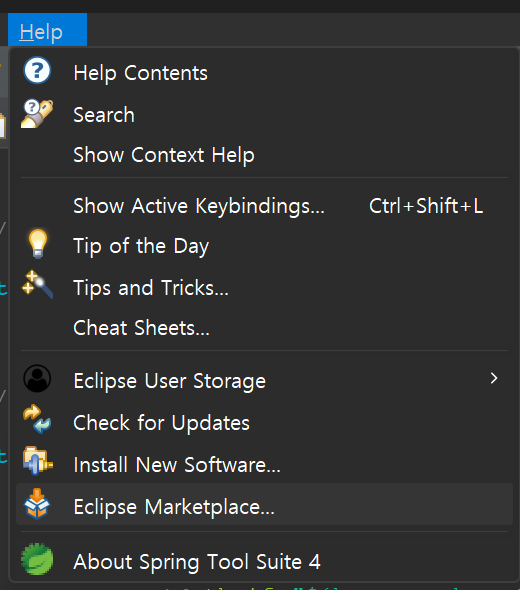Viewport: 520px width, 590px height.
Task: Open Cheat Sheets from the menu
Action: (141, 327)
